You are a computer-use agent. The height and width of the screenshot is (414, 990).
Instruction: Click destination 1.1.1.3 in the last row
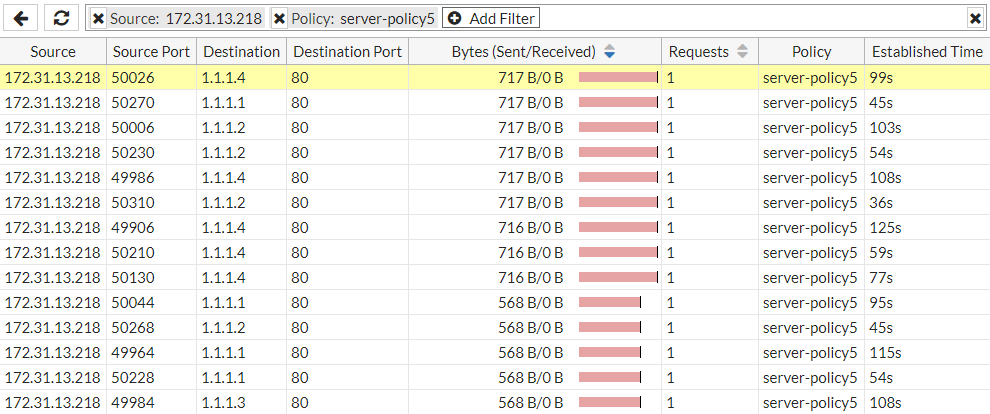(x=224, y=403)
